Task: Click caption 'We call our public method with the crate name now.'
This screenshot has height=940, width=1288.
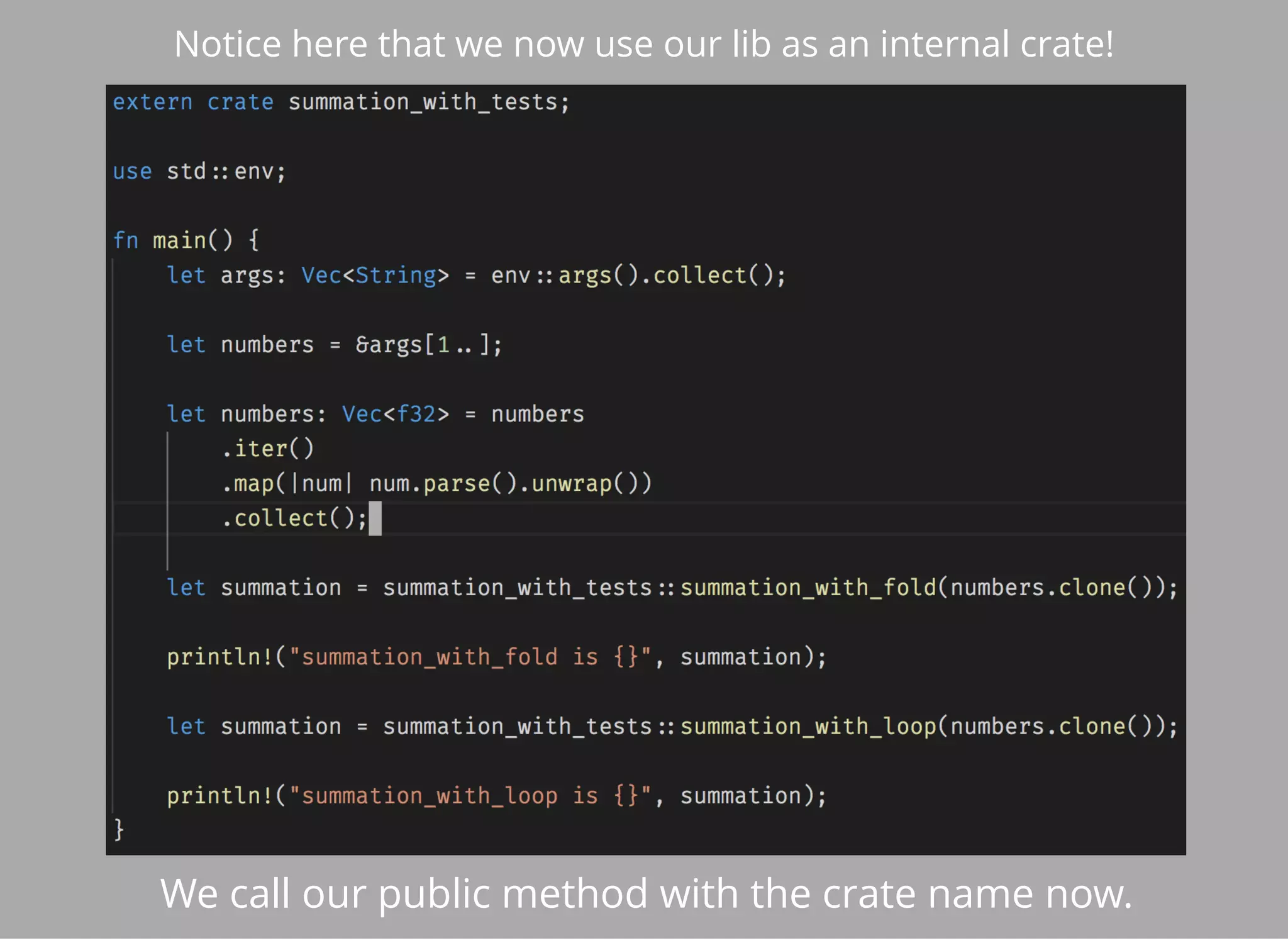Action: click(x=646, y=893)
